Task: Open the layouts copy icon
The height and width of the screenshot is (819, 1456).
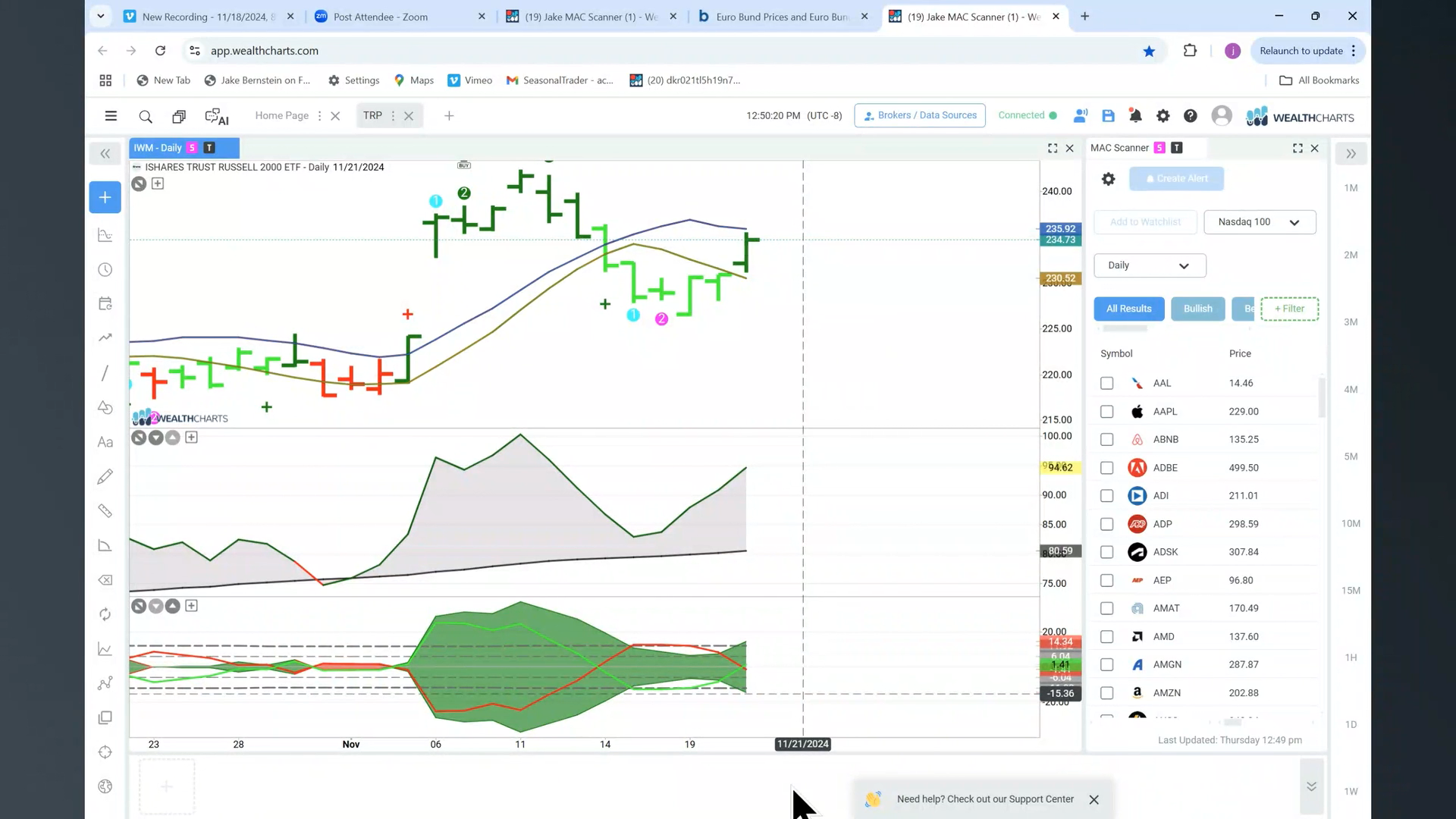Action: pyautogui.click(x=179, y=117)
